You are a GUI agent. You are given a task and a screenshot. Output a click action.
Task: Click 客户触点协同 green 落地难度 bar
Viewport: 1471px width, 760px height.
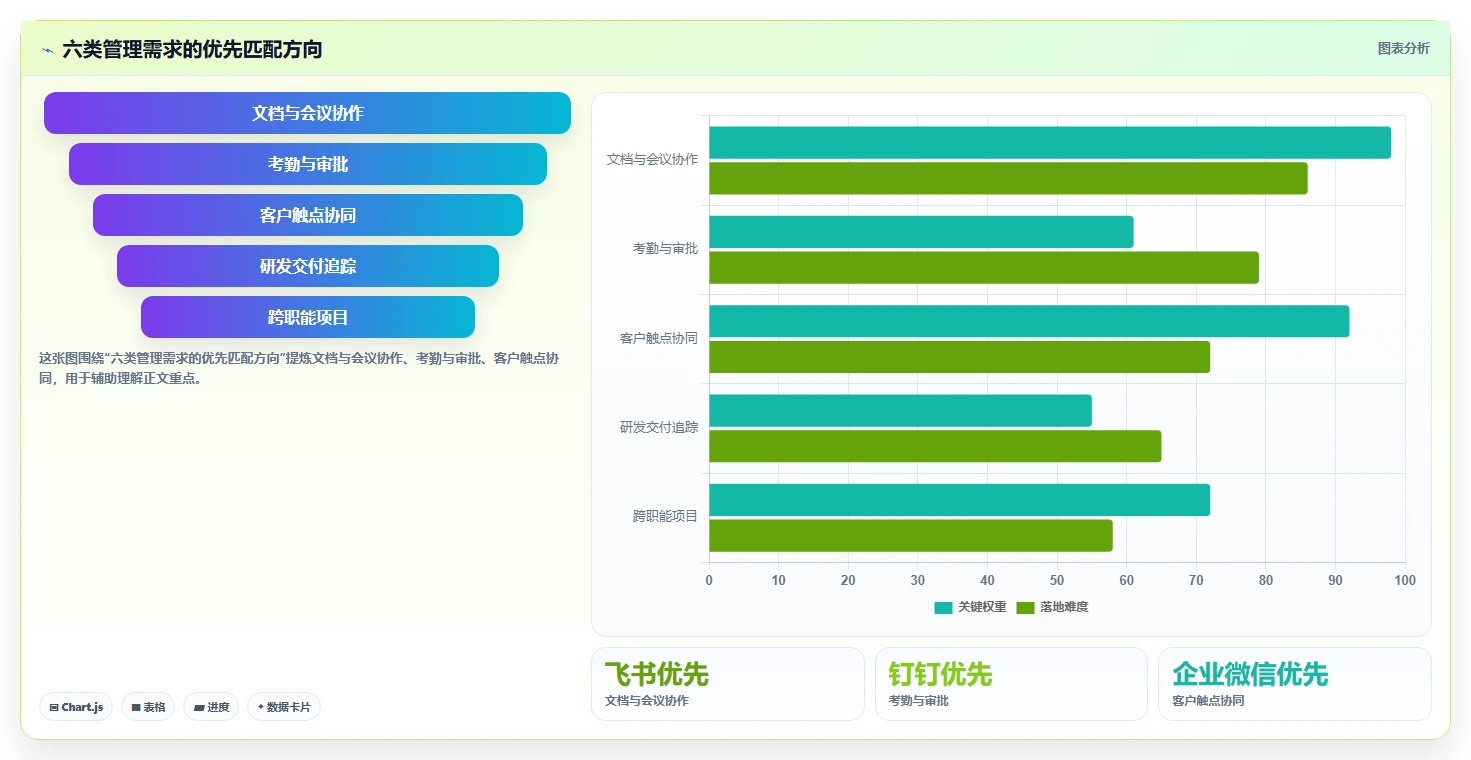(x=959, y=357)
